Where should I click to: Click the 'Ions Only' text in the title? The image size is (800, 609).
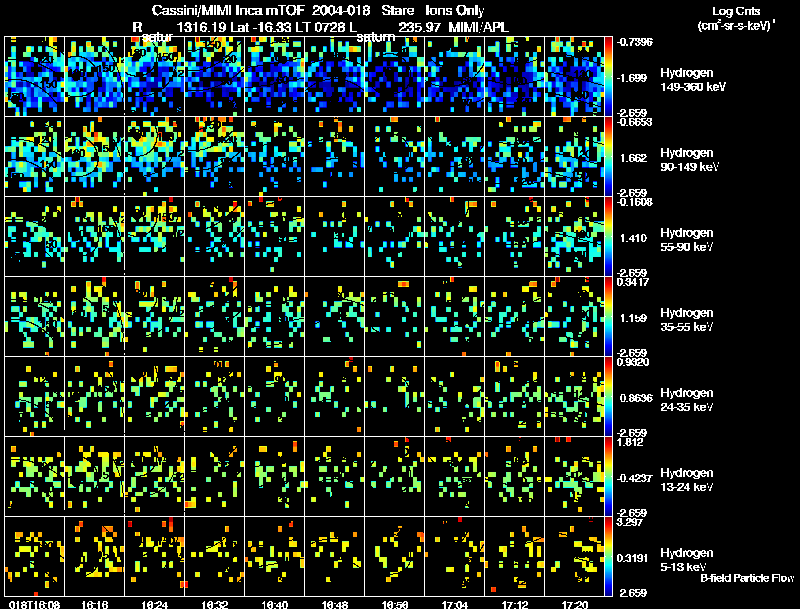pyautogui.click(x=455, y=10)
